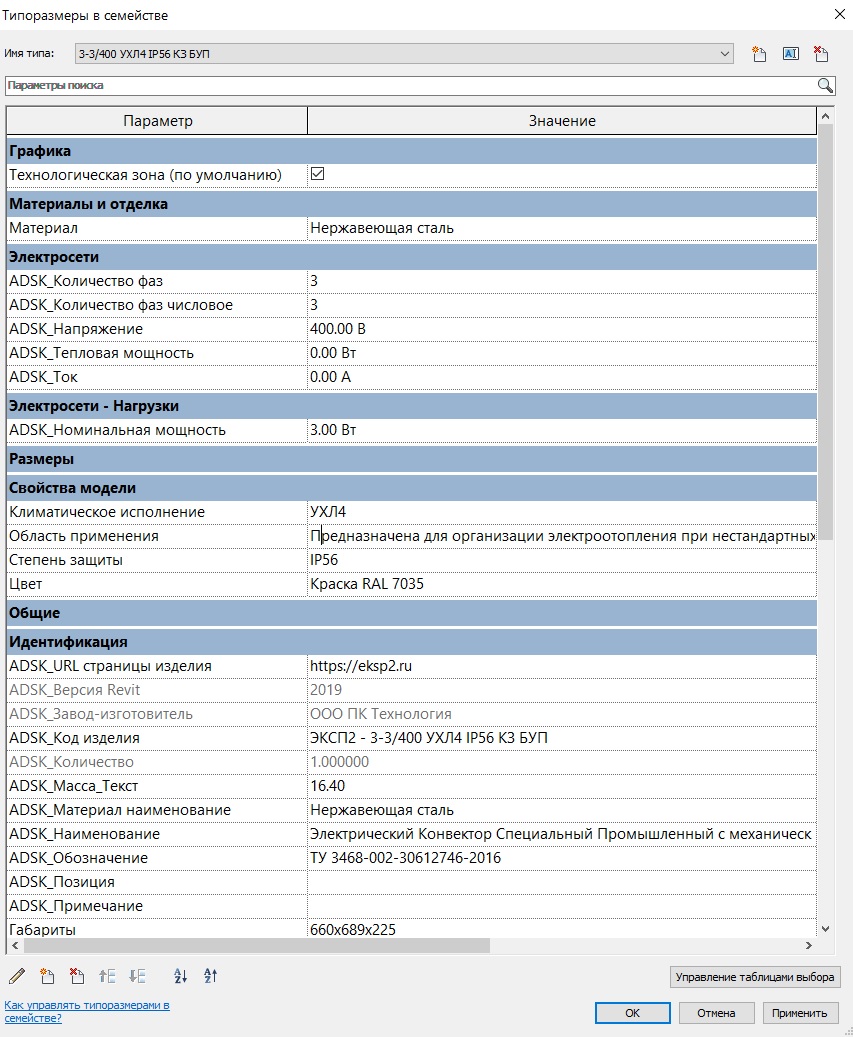Edit parameter with the pencil icon

click(x=17, y=975)
